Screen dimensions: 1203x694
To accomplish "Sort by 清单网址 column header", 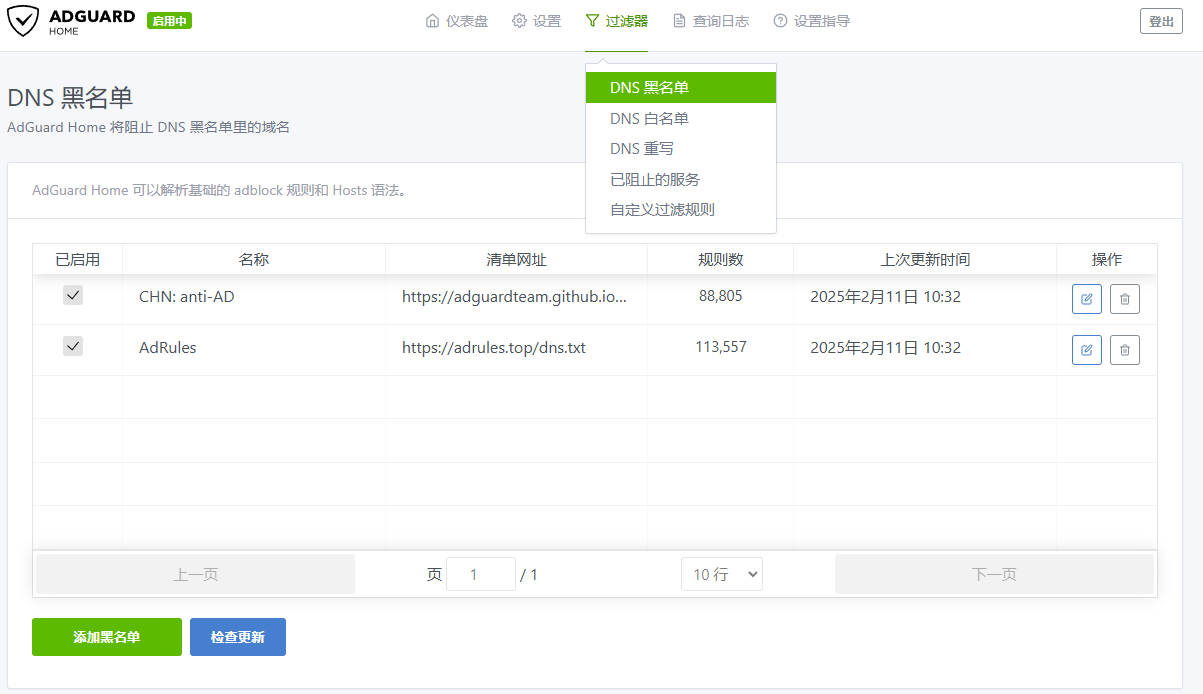I will (517, 259).
